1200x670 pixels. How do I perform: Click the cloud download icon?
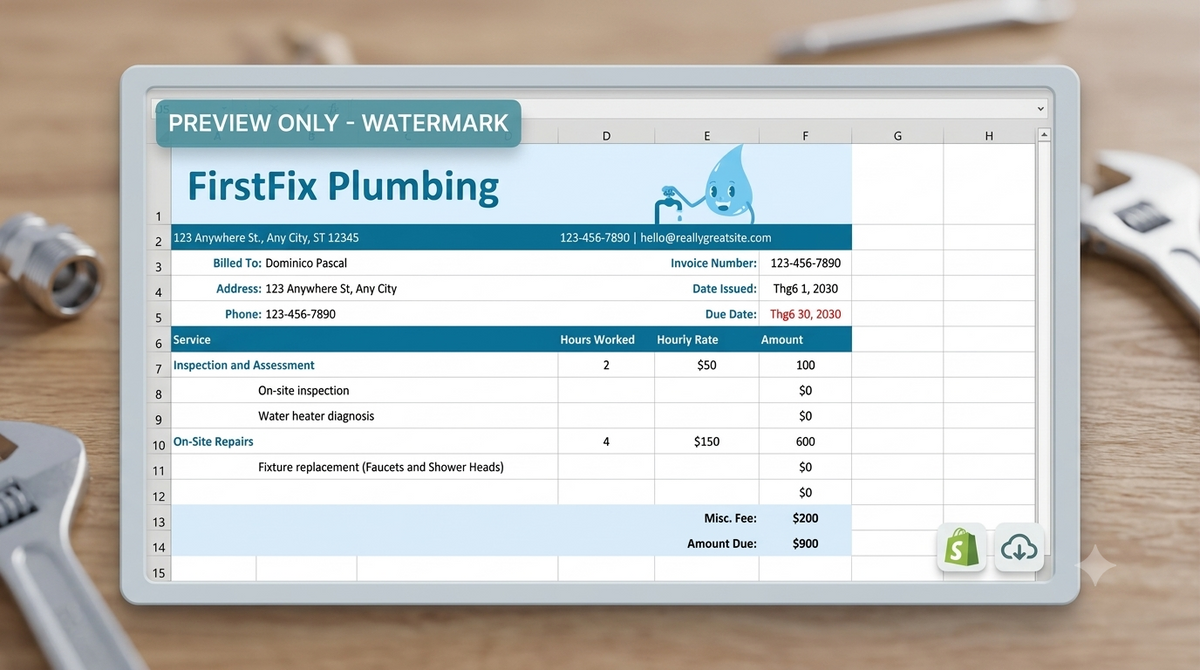pos(1019,548)
